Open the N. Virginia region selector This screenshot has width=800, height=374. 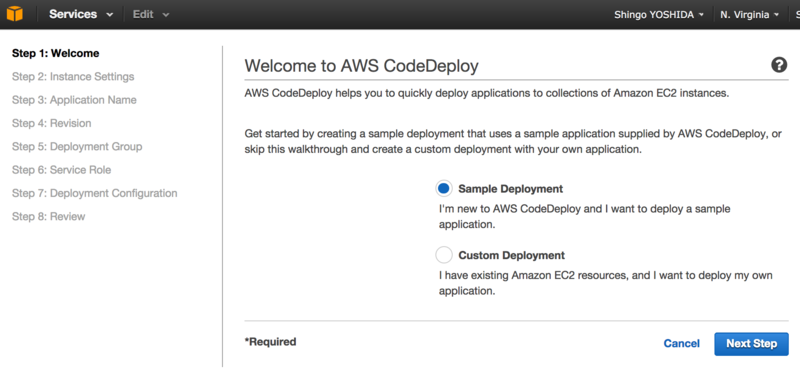pyautogui.click(x=749, y=15)
